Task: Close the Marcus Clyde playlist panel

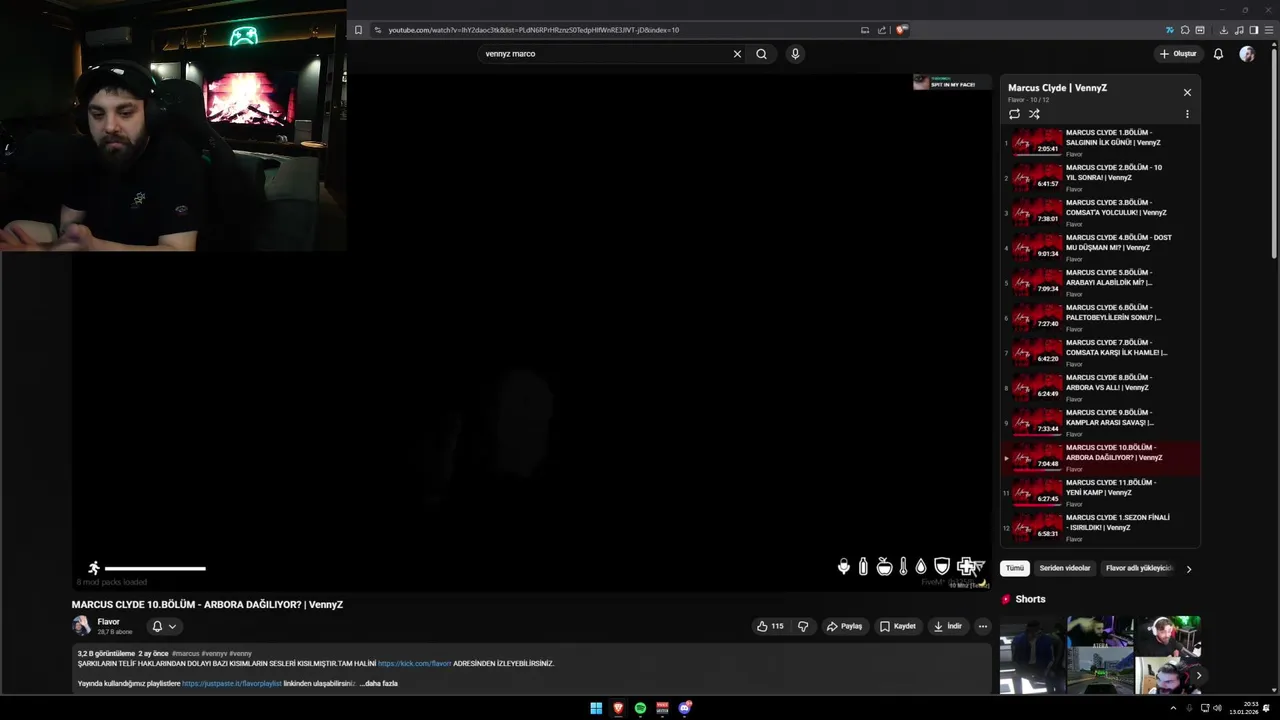Action: pyautogui.click(x=1187, y=92)
